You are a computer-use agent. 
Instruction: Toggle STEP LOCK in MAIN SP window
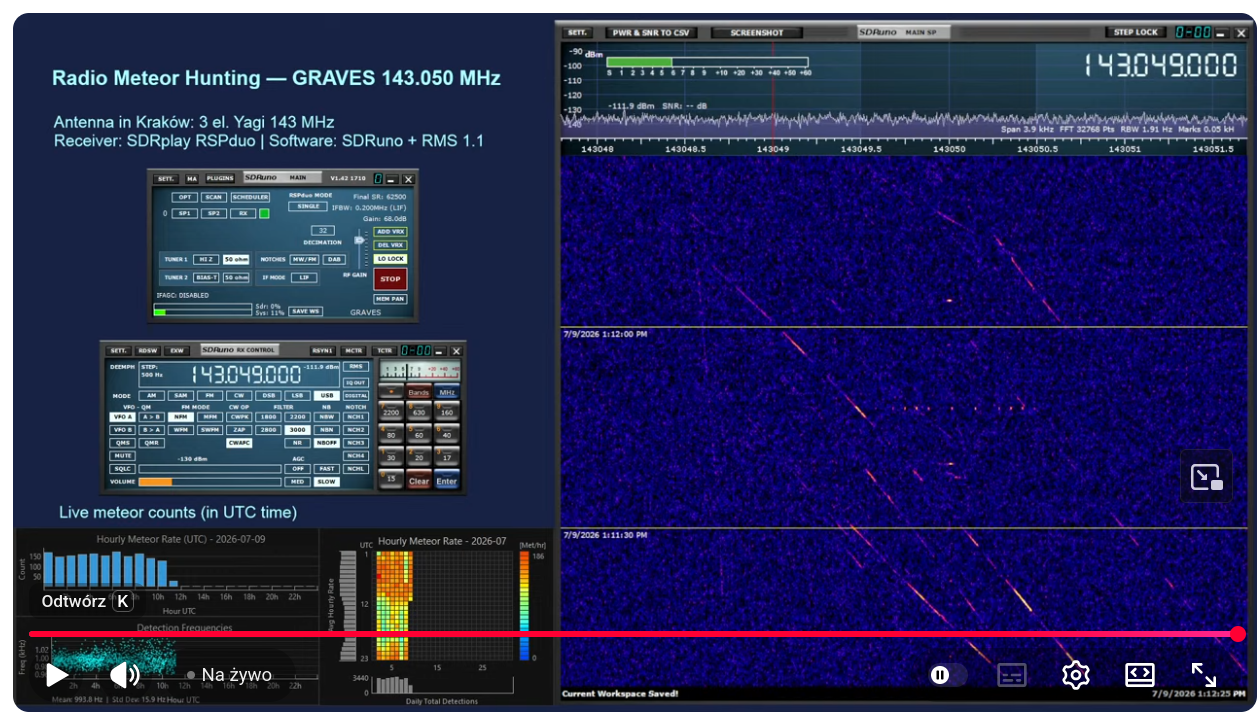pyautogui.click(x=1136, y=32)
